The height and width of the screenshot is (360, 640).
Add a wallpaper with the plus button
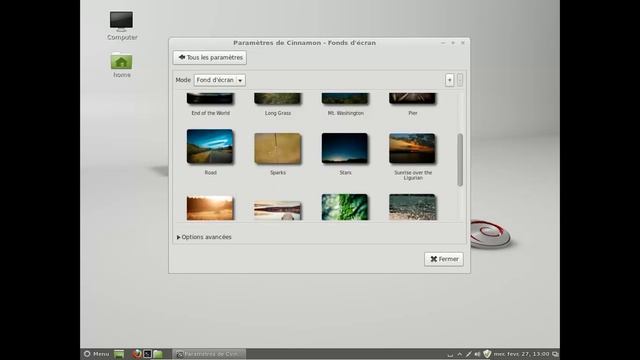coord(449,80)
